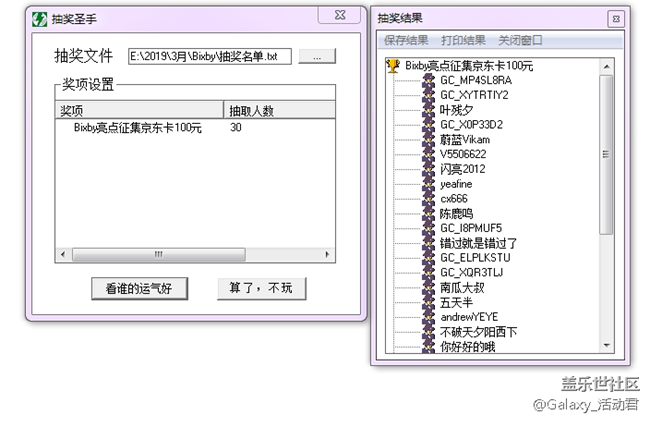Browse for lottery file with the ... button
Screen dimensions: 650x427
[317, 56]
